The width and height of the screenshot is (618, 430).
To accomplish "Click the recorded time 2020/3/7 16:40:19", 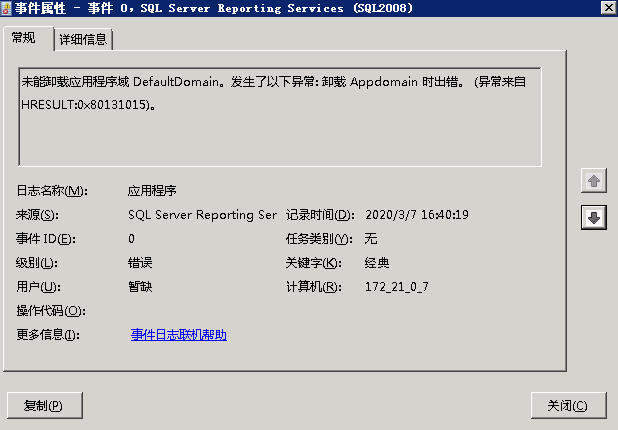I will click(x=417, y=215).
